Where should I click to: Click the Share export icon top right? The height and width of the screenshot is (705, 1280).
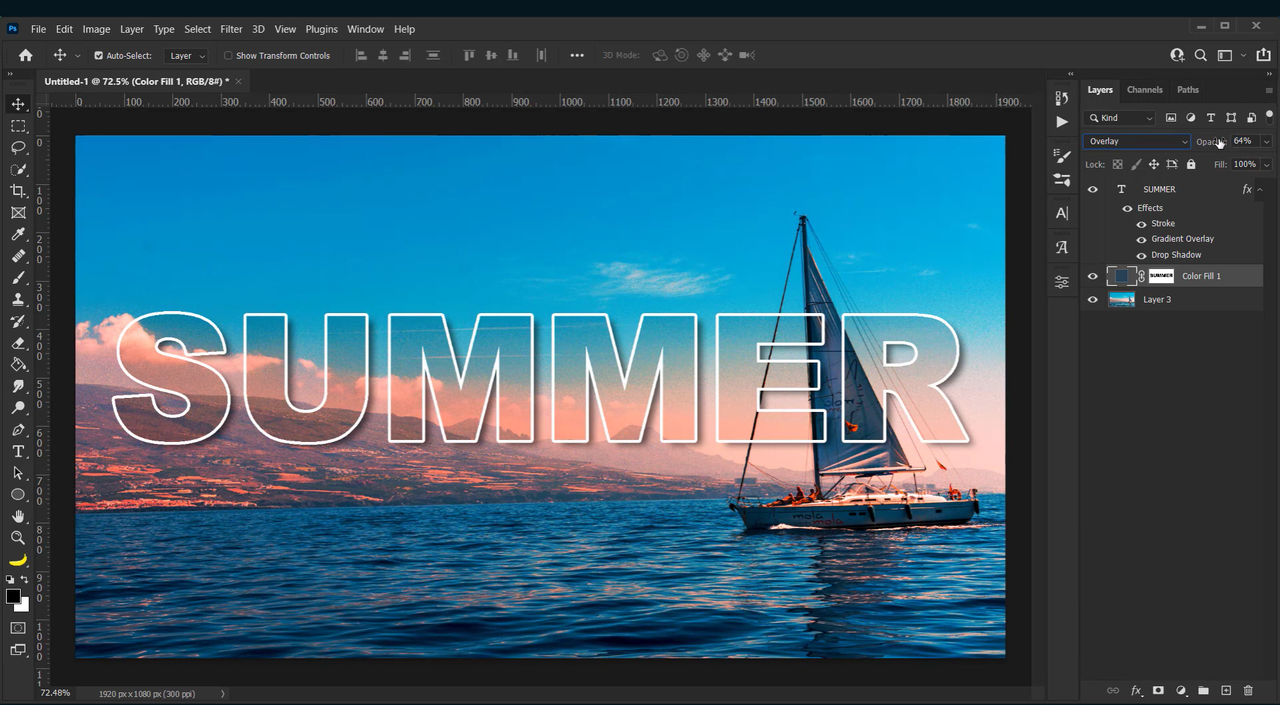click(1264, 56)
